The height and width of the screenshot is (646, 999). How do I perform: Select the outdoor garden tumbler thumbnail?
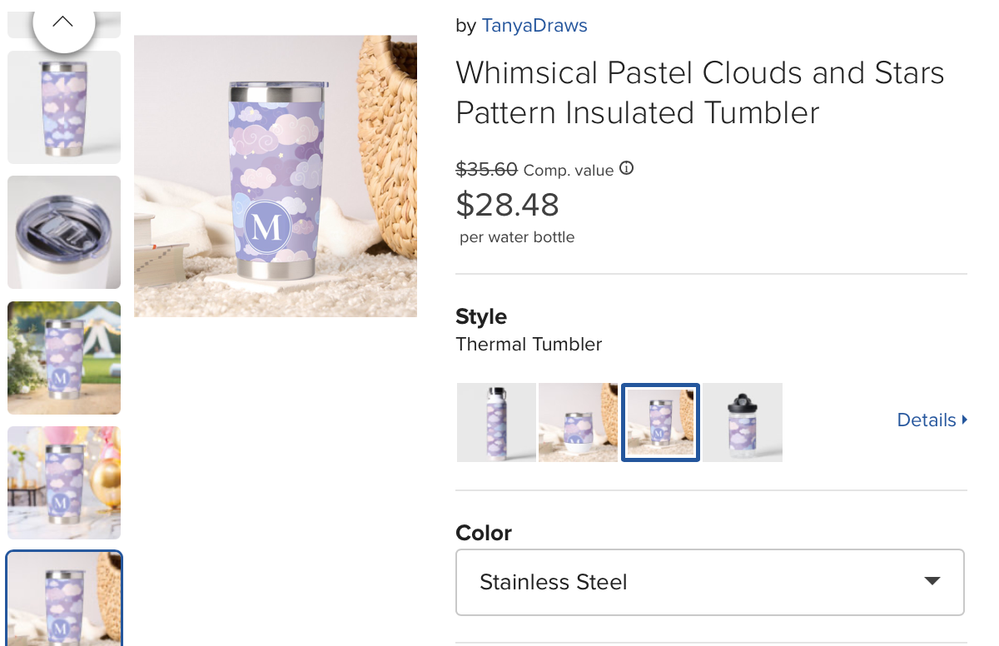(x=64, y=358)
